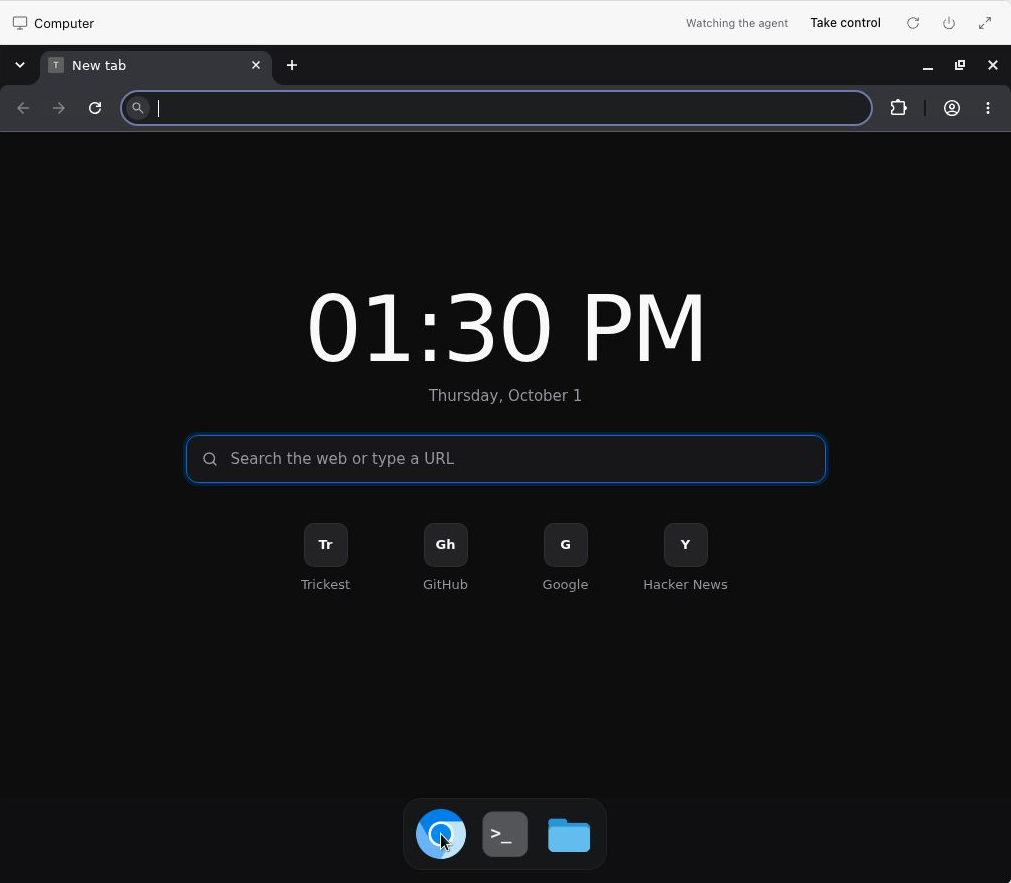Expand the tab search chevron dropdown
The width and height of the screenshot is (1011, 883).
click(x=20, y=64)
